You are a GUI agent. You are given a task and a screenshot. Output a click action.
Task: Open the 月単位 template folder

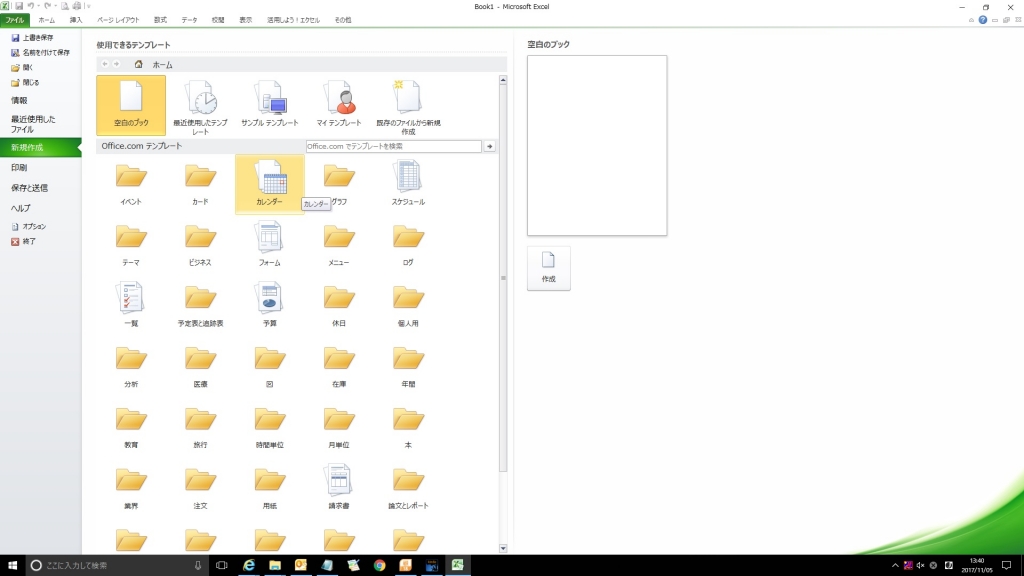(339, 428)
